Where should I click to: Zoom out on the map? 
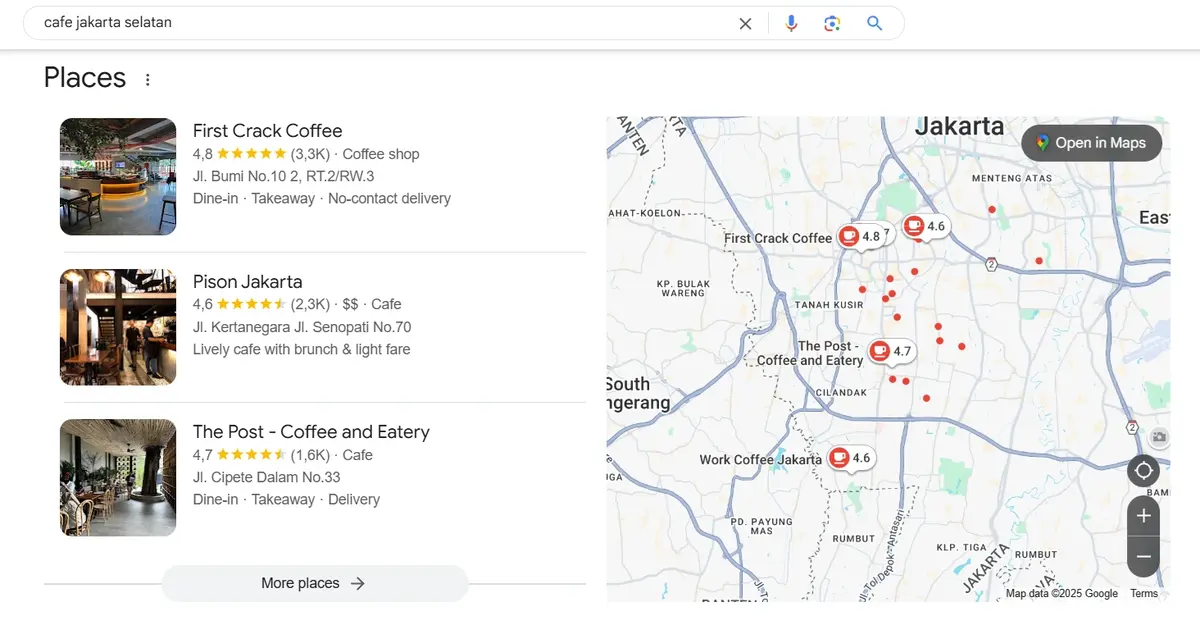point(1143,556)
